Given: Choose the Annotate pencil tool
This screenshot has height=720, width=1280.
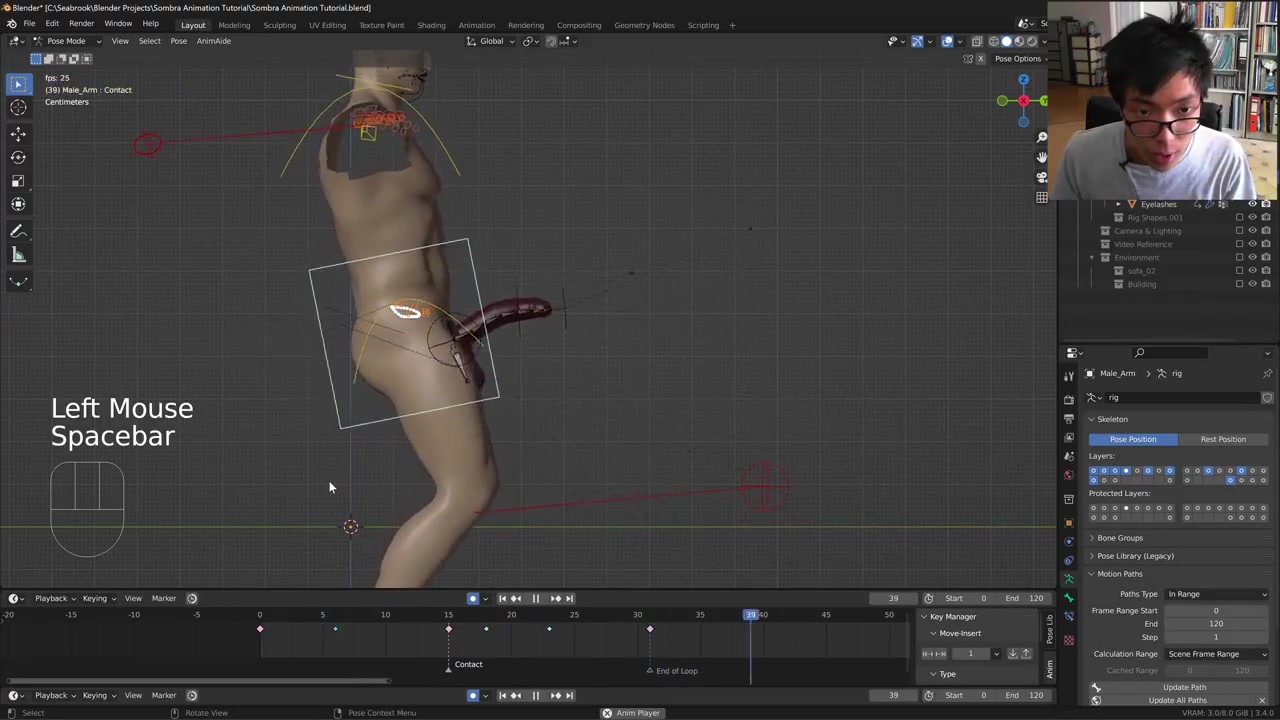Looking at the screenshot, I should pyautogui.click(x=18, y=231).
